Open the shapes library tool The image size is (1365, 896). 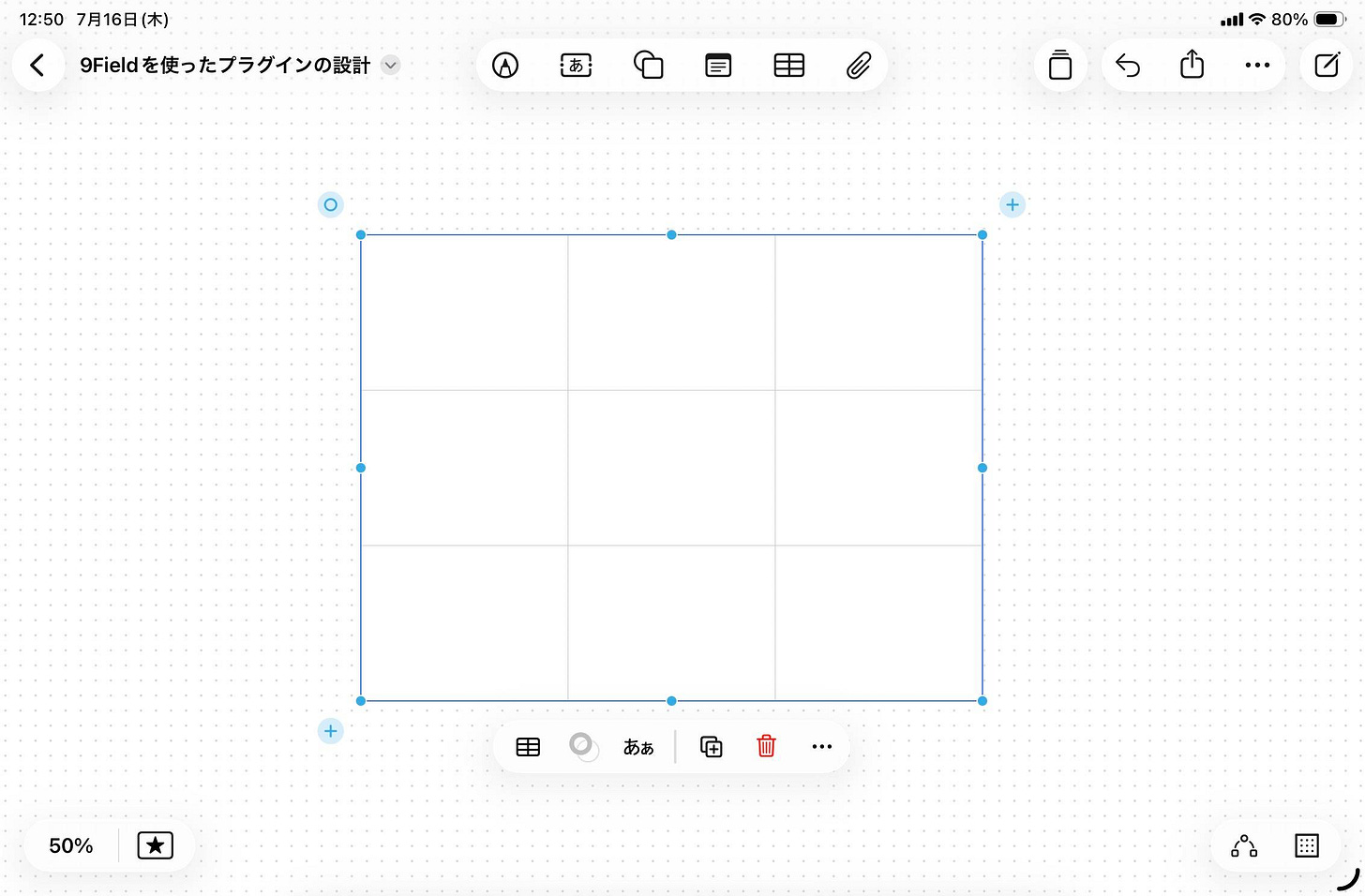point(648,66)
